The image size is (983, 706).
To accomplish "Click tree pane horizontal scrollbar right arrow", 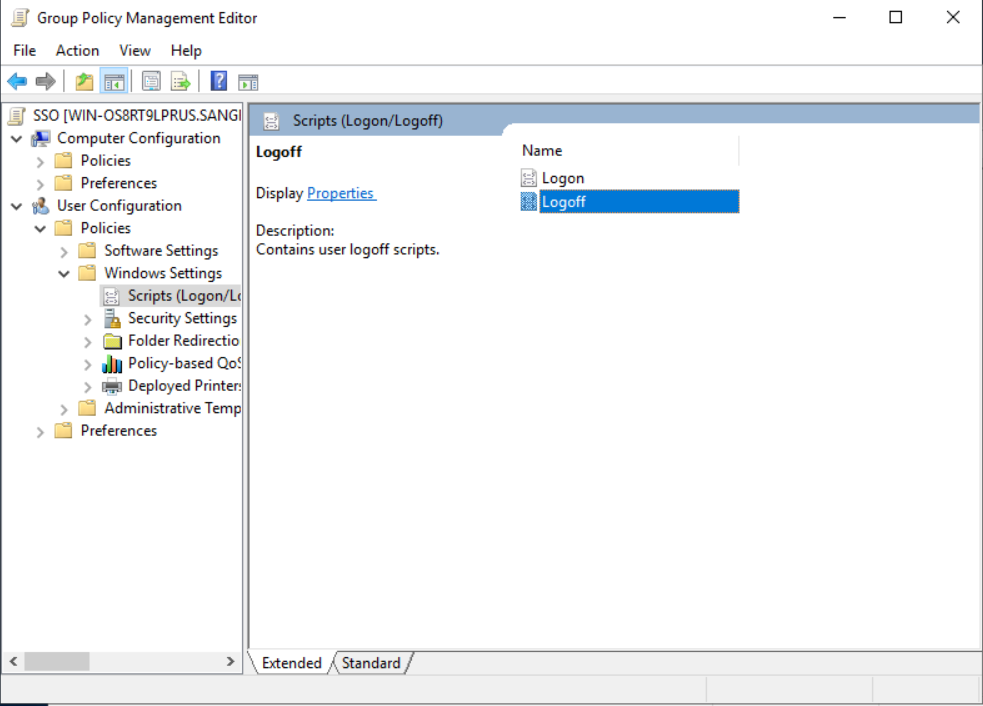I will [230, 662].
